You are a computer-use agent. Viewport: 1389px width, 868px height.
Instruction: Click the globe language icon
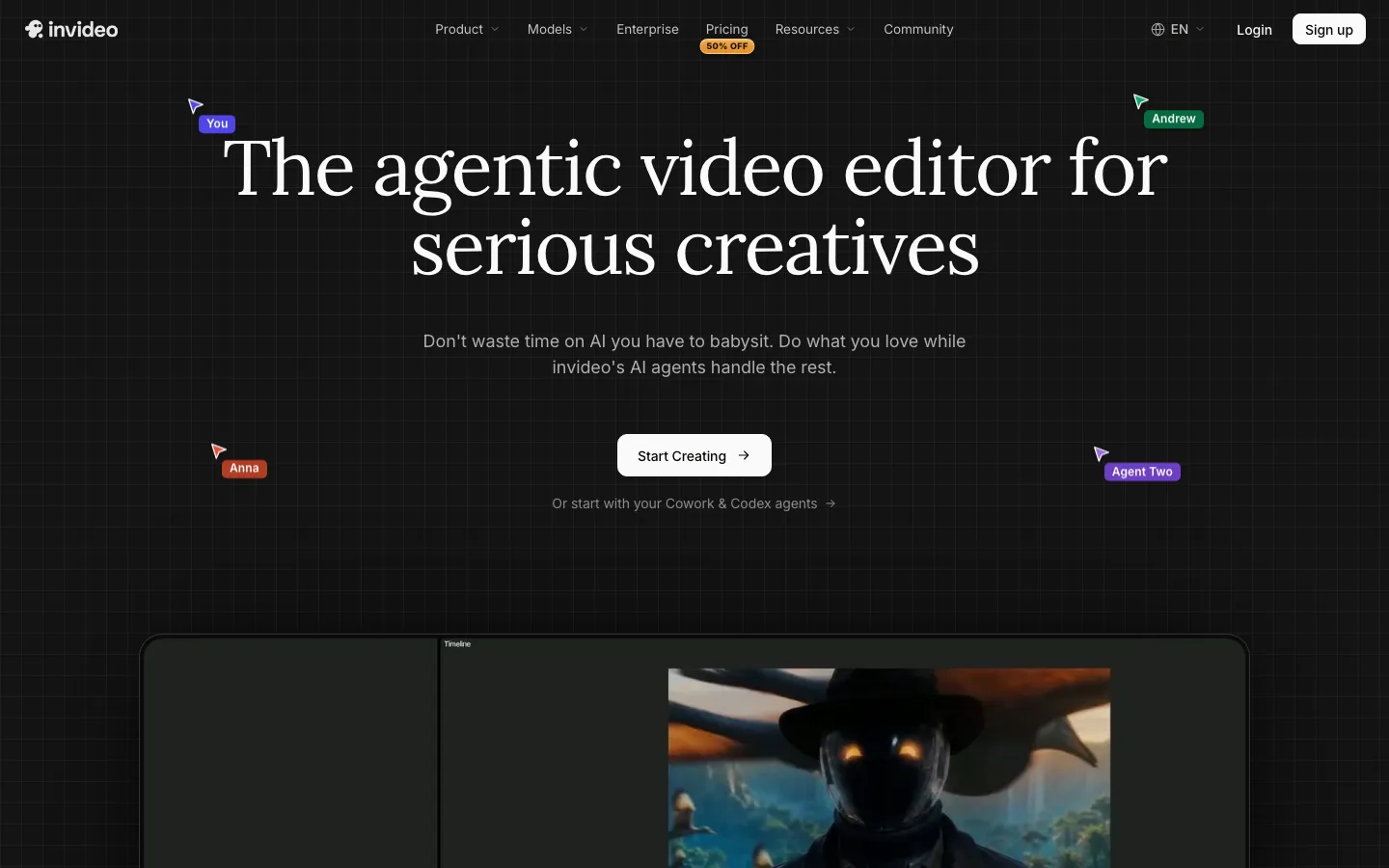pos(1157,30)
